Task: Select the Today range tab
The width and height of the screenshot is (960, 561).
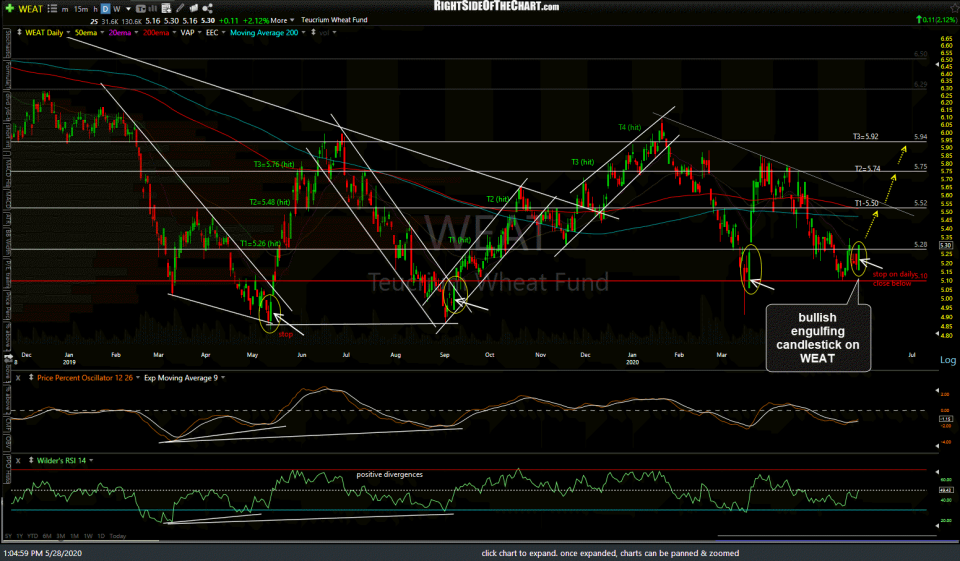Action: coord(118,536)
